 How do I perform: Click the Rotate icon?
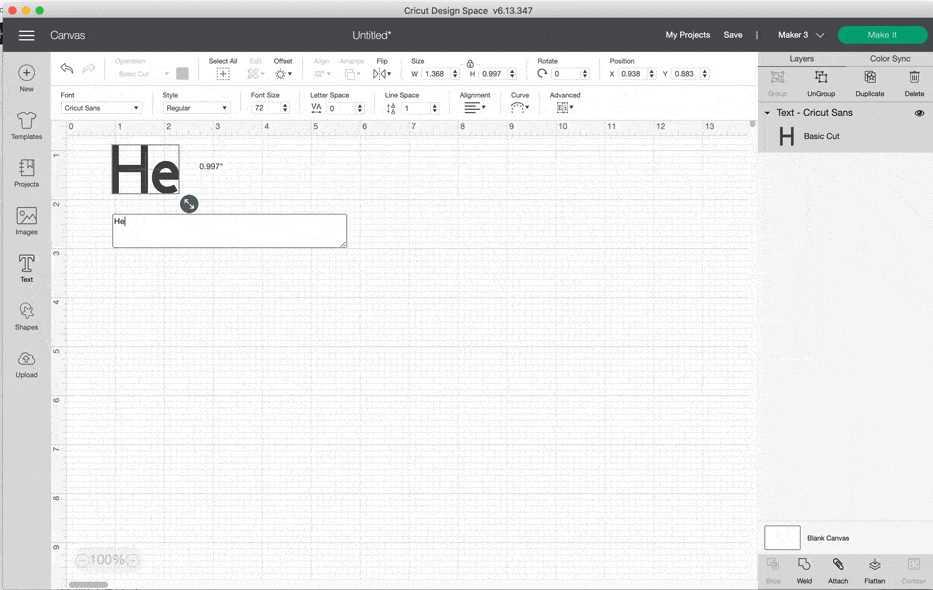coord(542,73)
